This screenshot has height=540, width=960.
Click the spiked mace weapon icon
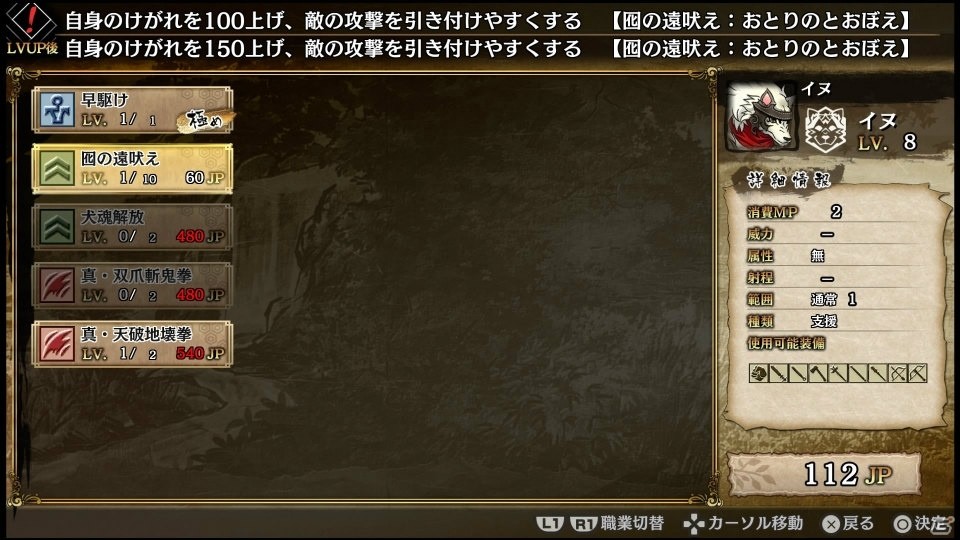pyautogui.click(x=838, y=373)
